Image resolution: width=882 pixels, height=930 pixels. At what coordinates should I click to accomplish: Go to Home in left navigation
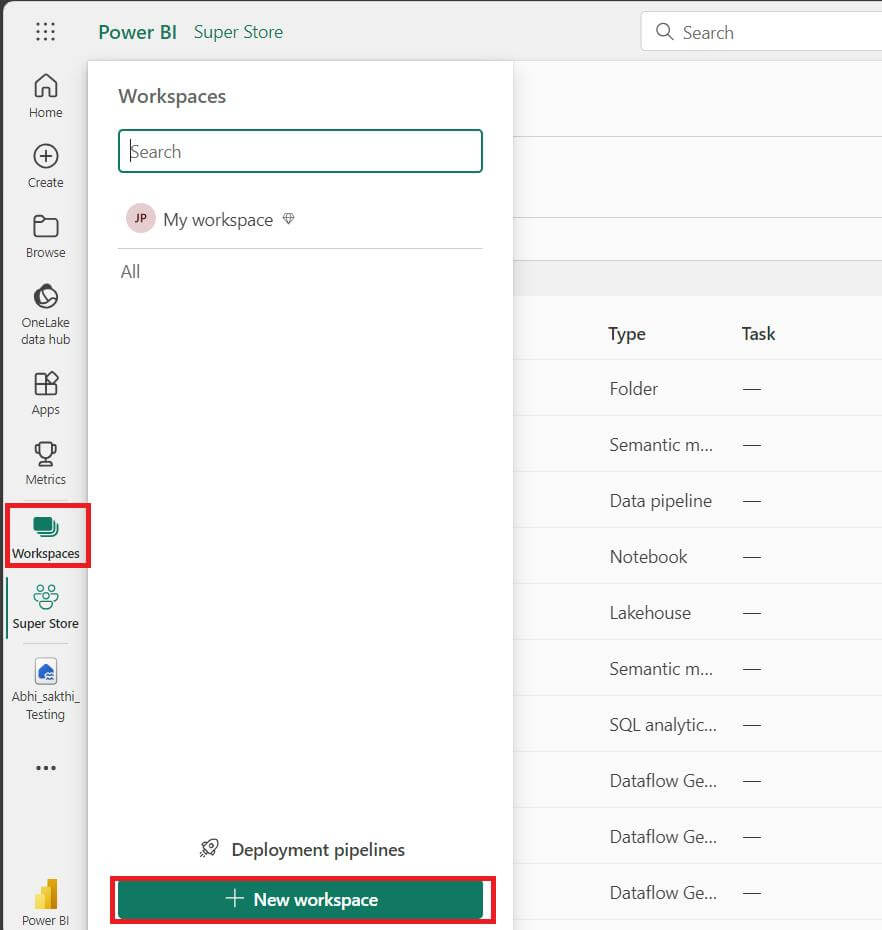(x=46, y=95)
